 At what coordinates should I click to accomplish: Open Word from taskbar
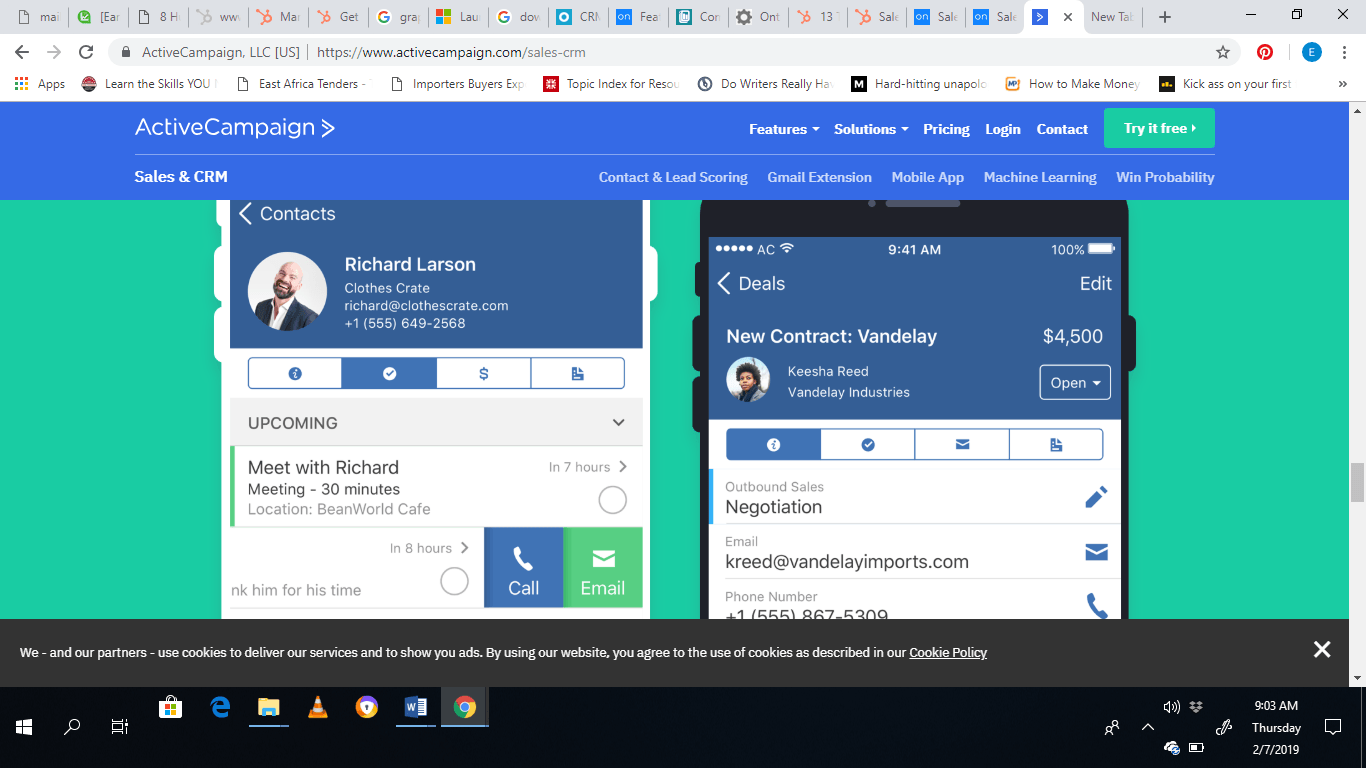point(416,707)
